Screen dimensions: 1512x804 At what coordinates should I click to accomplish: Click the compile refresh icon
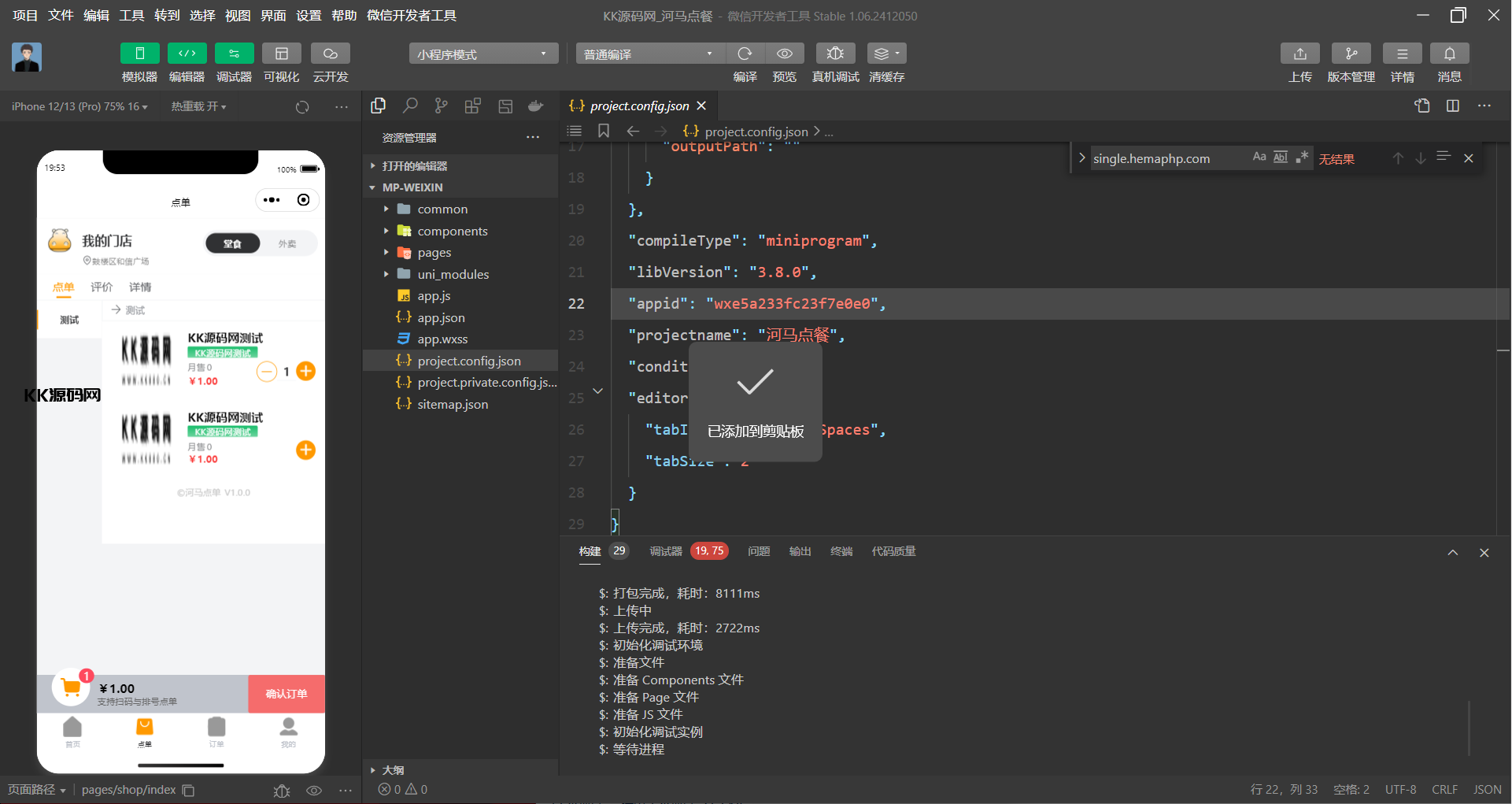(x=745, y=54)
